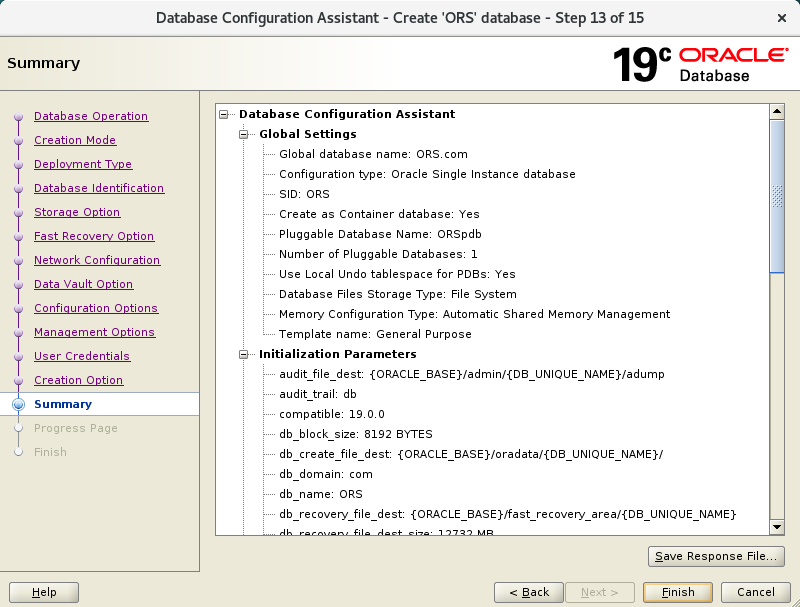Image resolution: width=800 pixels, height=607 pixels.
Task: Click the Database Configuration Assistant heading
Action: (x=347, y=114)
